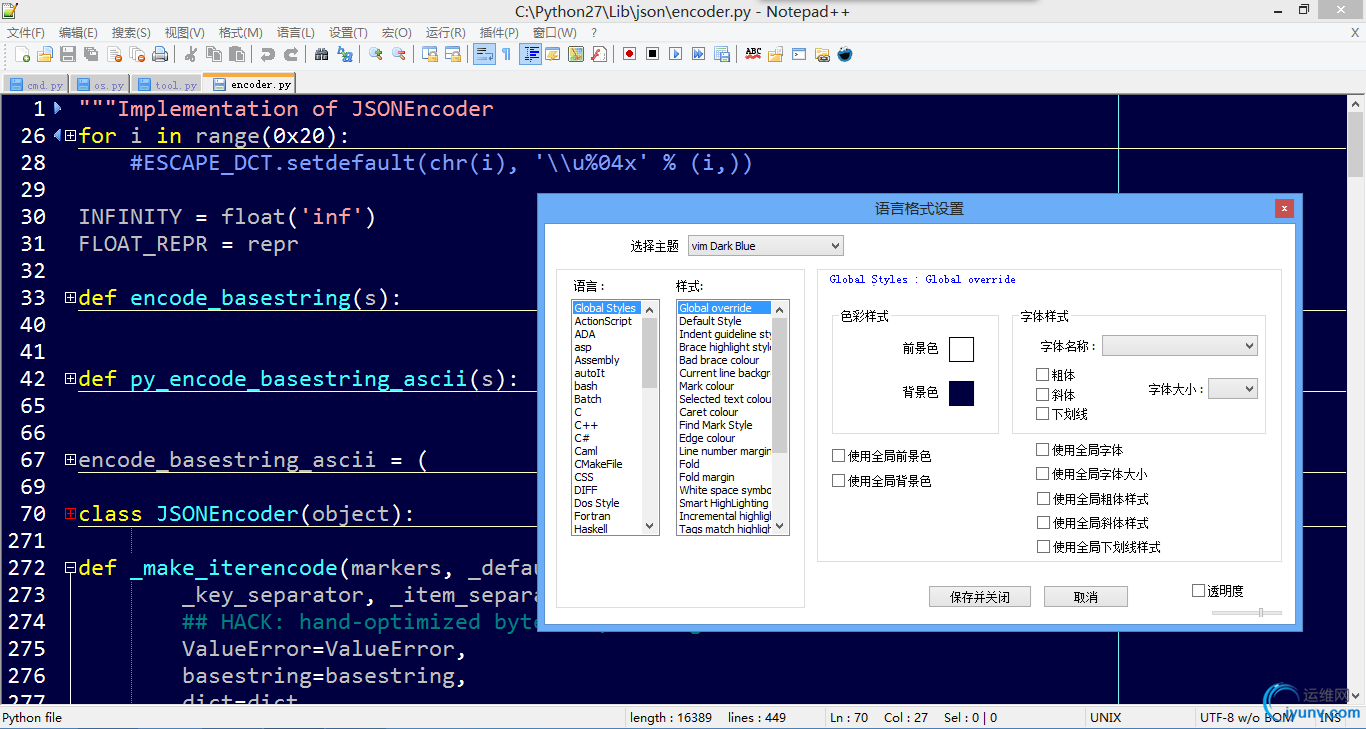Open the 插件(P) menu

pyautogui.click(x=499, y=33)
